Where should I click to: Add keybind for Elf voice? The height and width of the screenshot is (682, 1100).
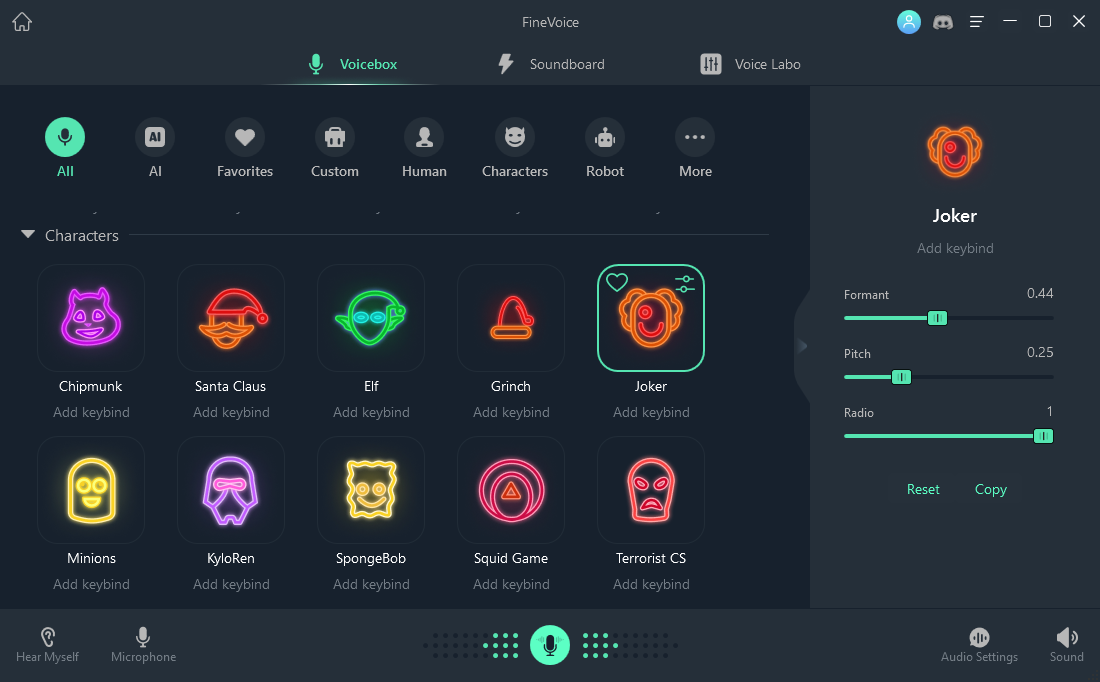point(371,413)
